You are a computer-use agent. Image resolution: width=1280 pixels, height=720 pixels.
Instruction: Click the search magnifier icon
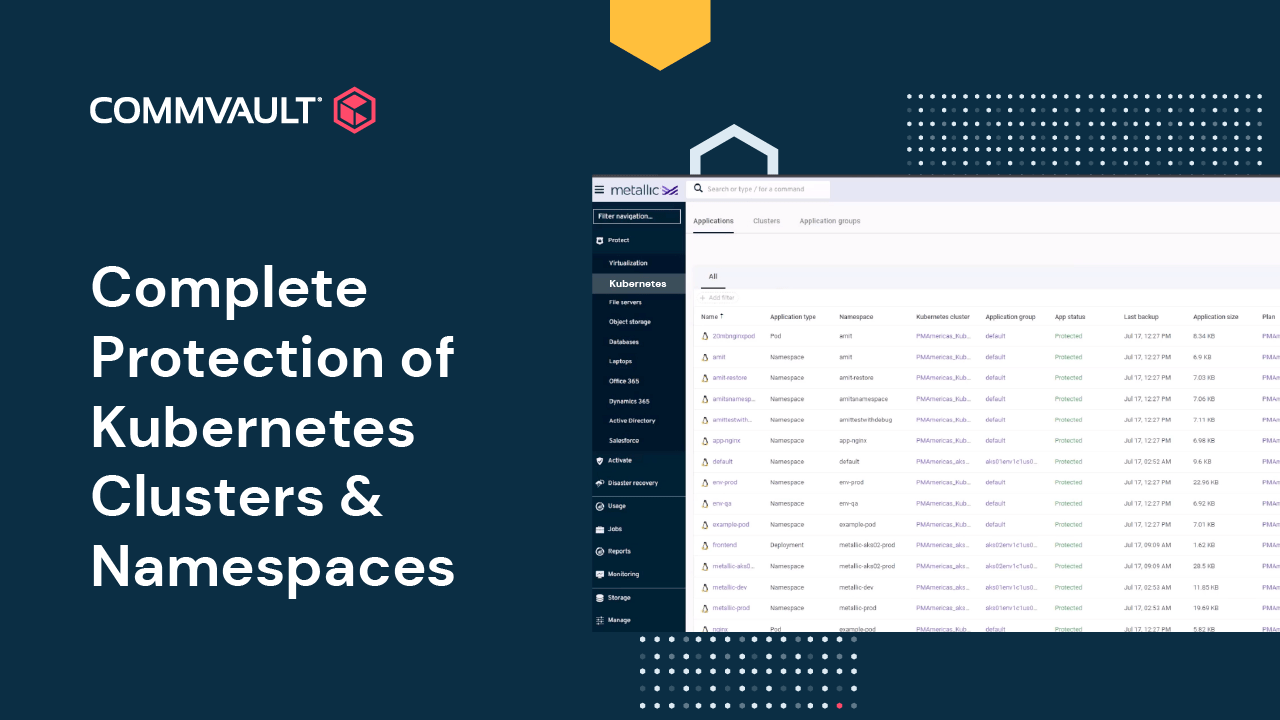tap(698, 188)
